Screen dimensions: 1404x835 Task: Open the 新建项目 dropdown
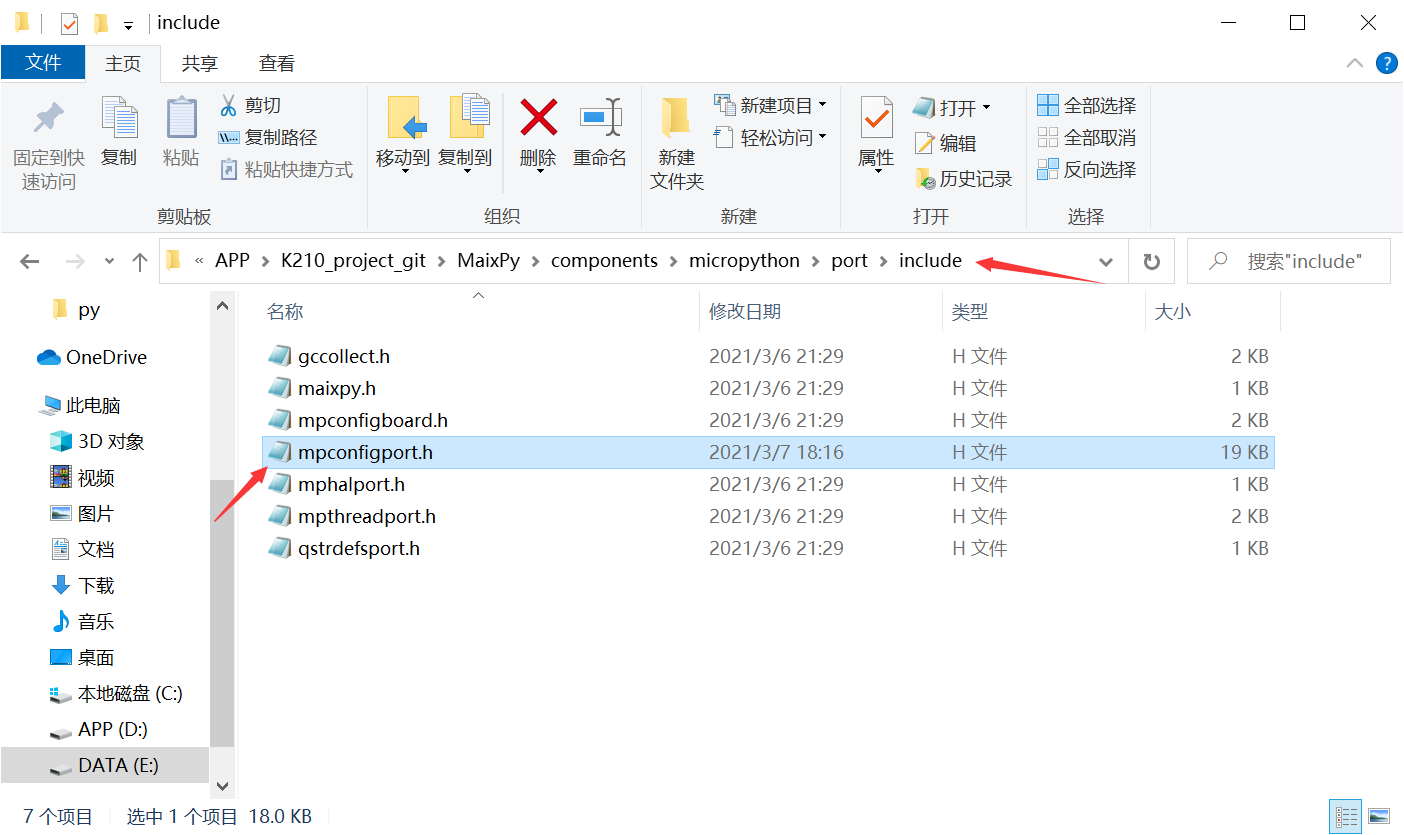tap(771, 105)
